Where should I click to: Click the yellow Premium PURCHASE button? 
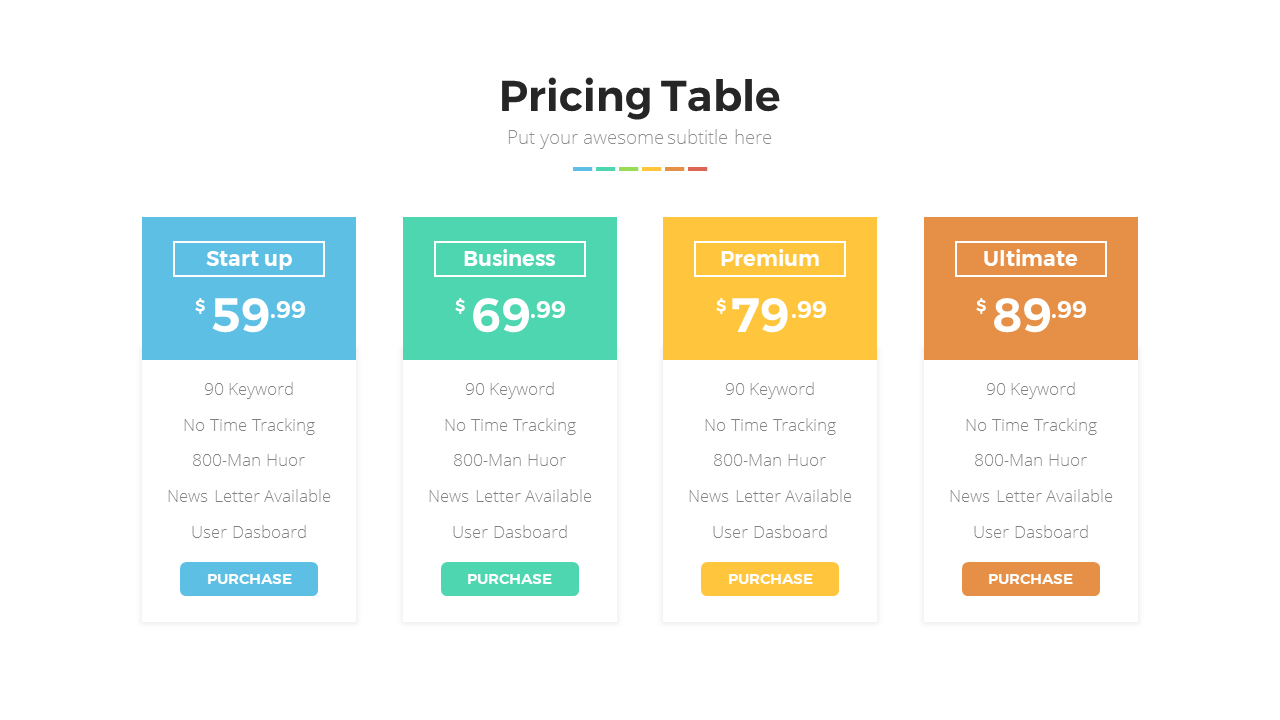click(x=770, y=579)
